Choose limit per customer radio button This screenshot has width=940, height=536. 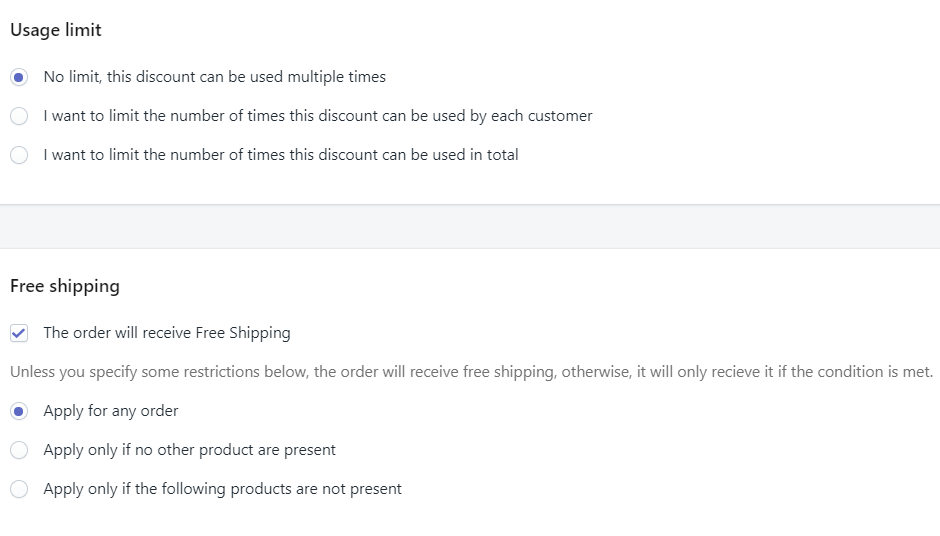[x=19, y=116]
